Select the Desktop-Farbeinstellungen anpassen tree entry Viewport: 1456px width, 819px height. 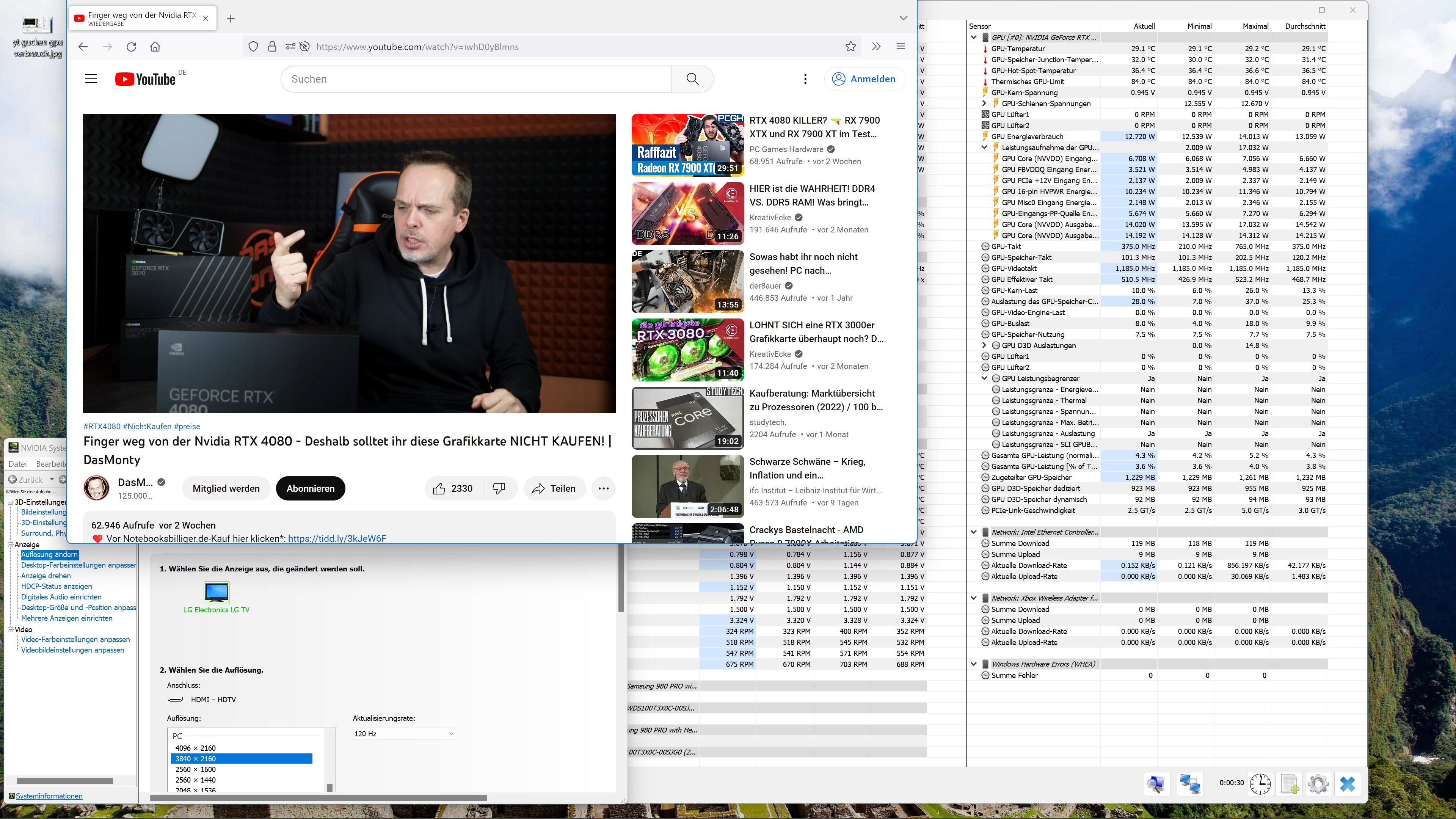tap(78, 565)
